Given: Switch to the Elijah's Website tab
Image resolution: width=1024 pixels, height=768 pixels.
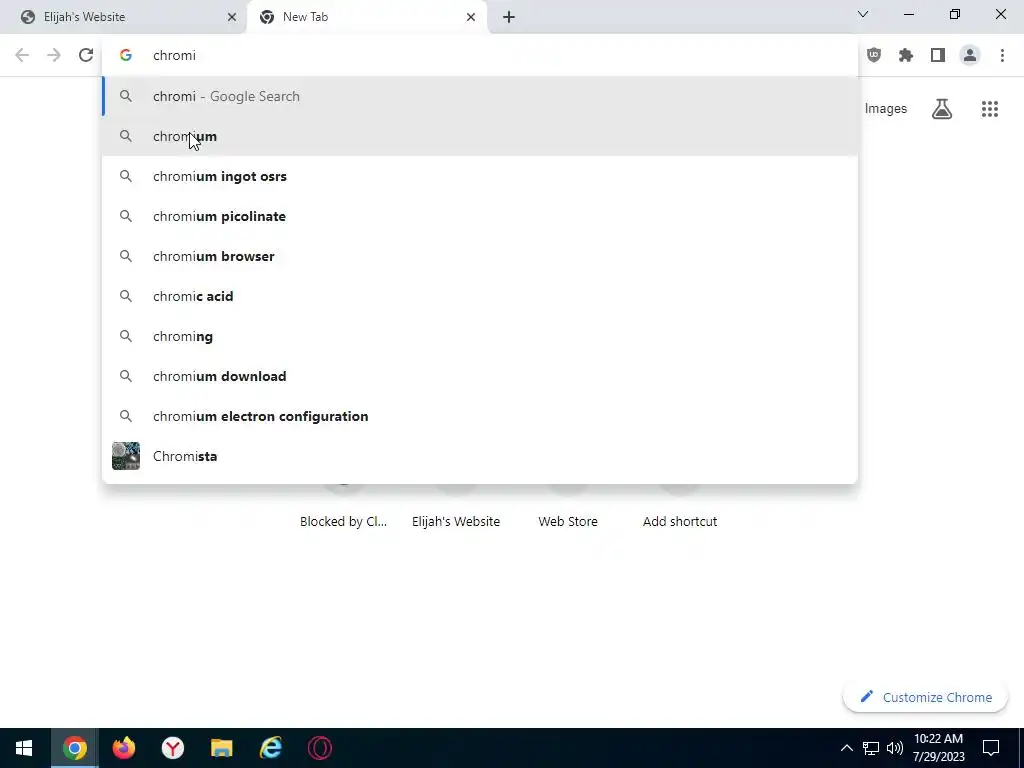Looking at the screenshot, I should (123, 17).
